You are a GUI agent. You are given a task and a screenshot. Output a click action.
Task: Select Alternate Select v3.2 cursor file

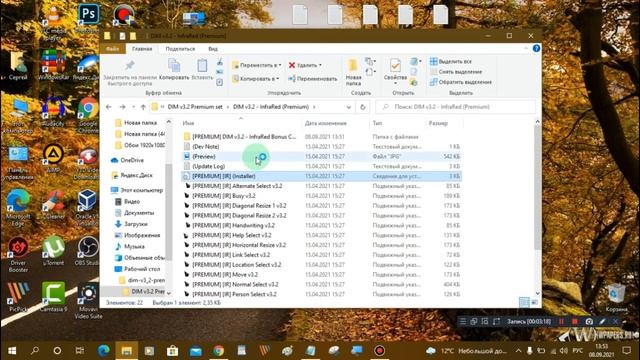pyautogui.click(x=322, y=186)
